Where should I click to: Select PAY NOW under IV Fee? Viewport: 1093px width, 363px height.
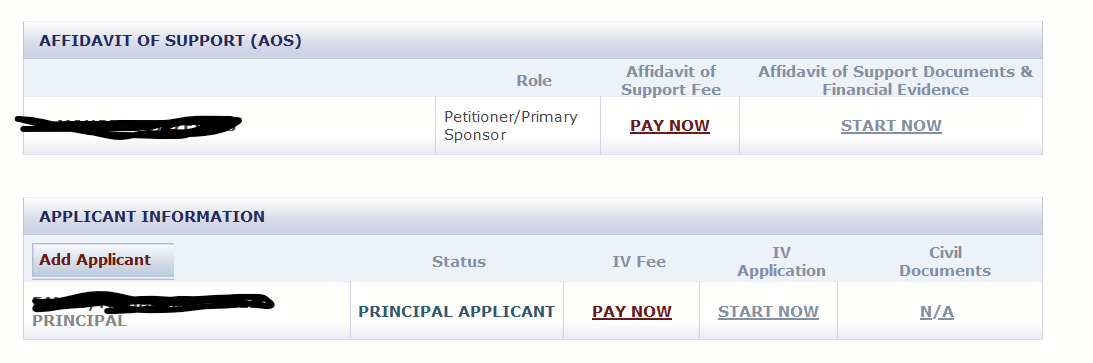632,311
